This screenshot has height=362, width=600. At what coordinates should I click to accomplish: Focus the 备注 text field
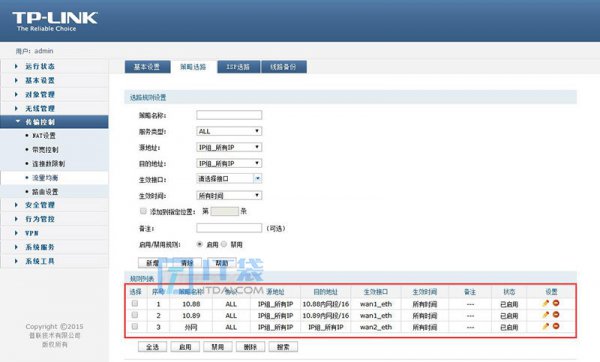click(229, 228)
